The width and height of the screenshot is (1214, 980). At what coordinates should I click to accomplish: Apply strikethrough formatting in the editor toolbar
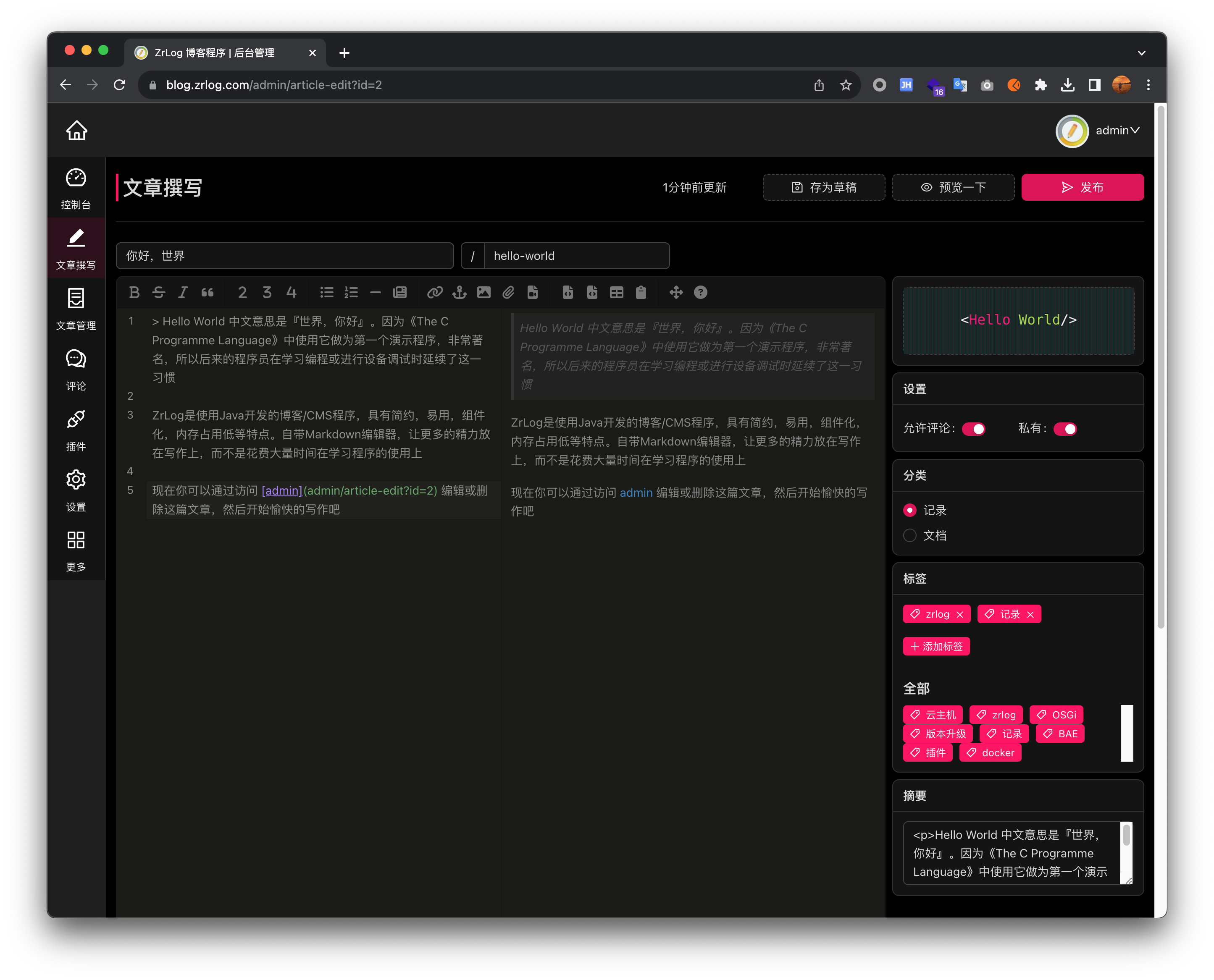click(x=159, y=292)
